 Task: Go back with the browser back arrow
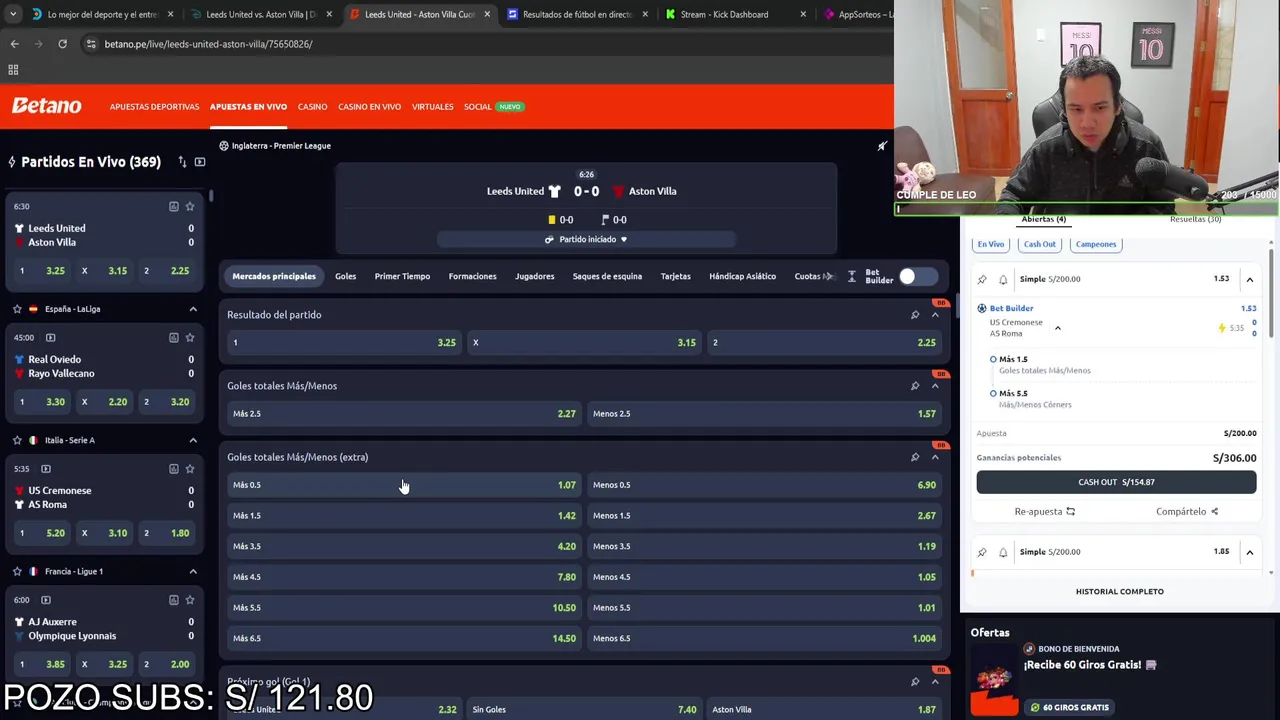tap(14, 44)
